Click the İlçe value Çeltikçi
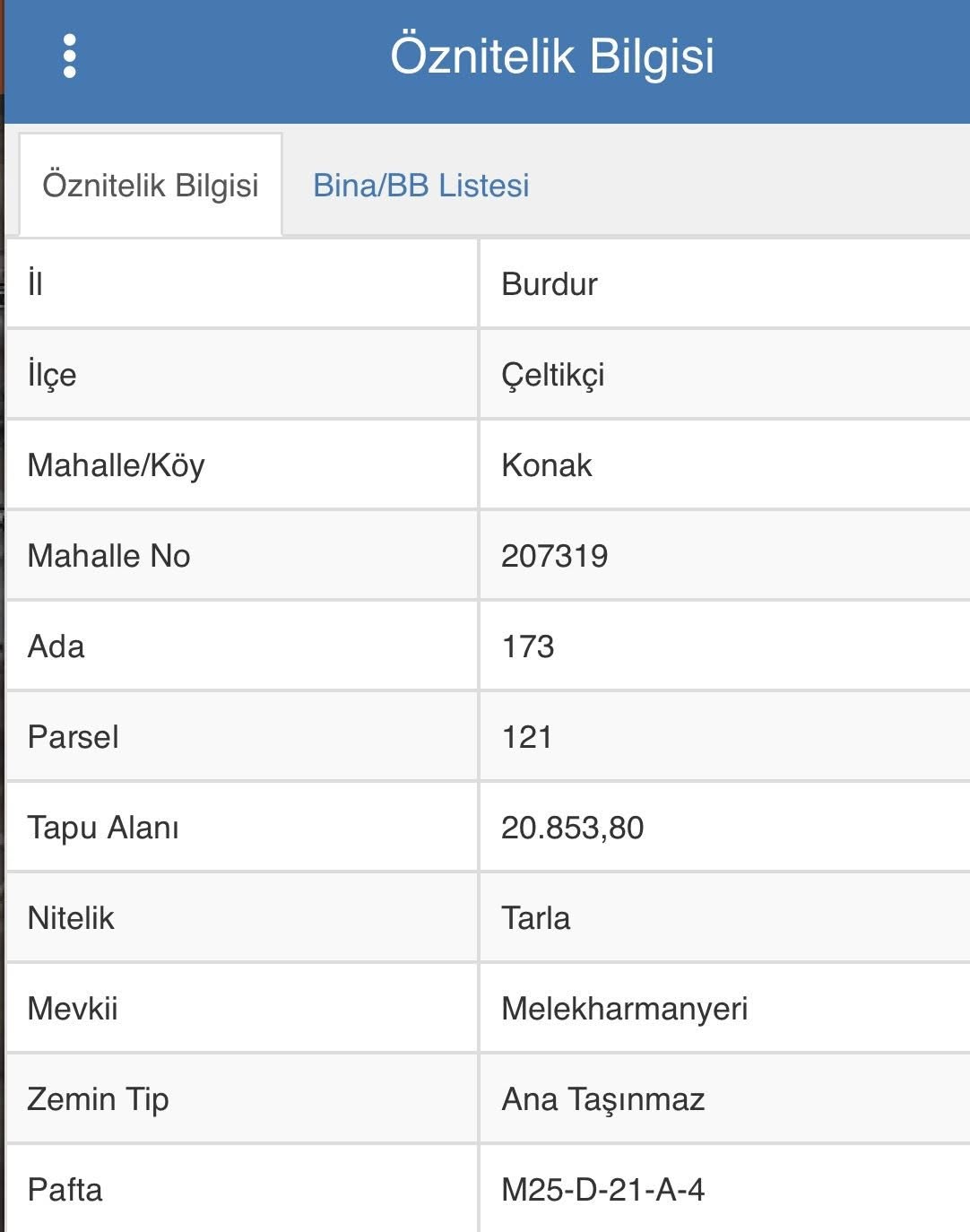Screen dimensions: 970x1232 coord(553,375)
